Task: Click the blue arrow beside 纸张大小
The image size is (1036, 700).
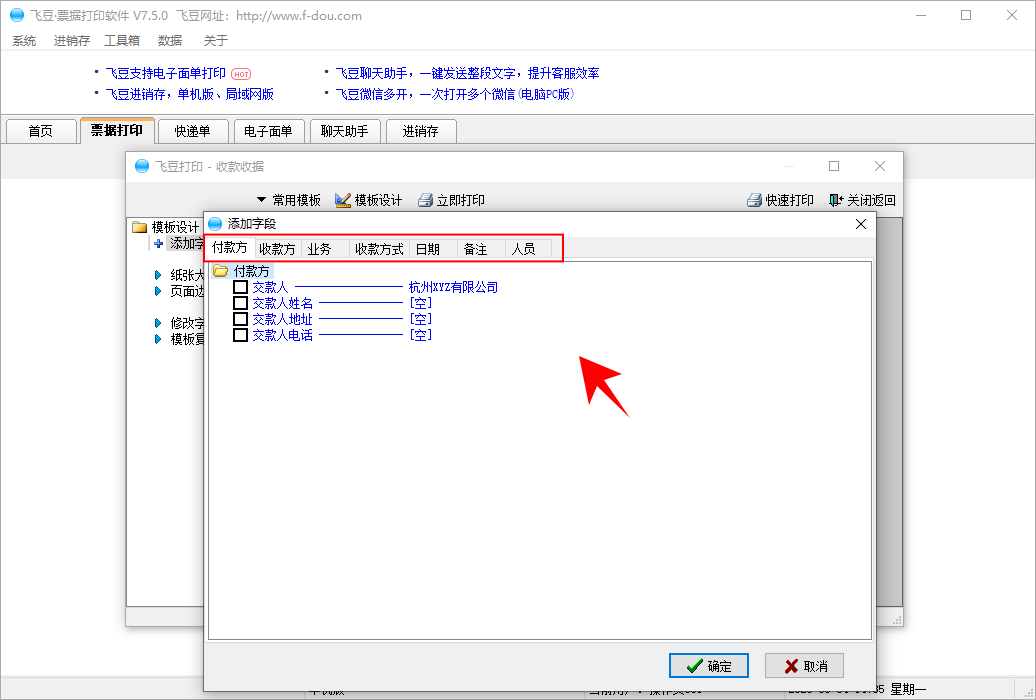Action: coord(158,275)
